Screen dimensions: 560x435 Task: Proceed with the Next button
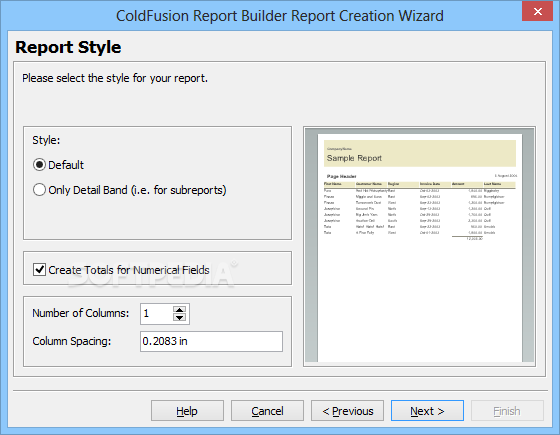pyautogui.click(x=427, y=411)
